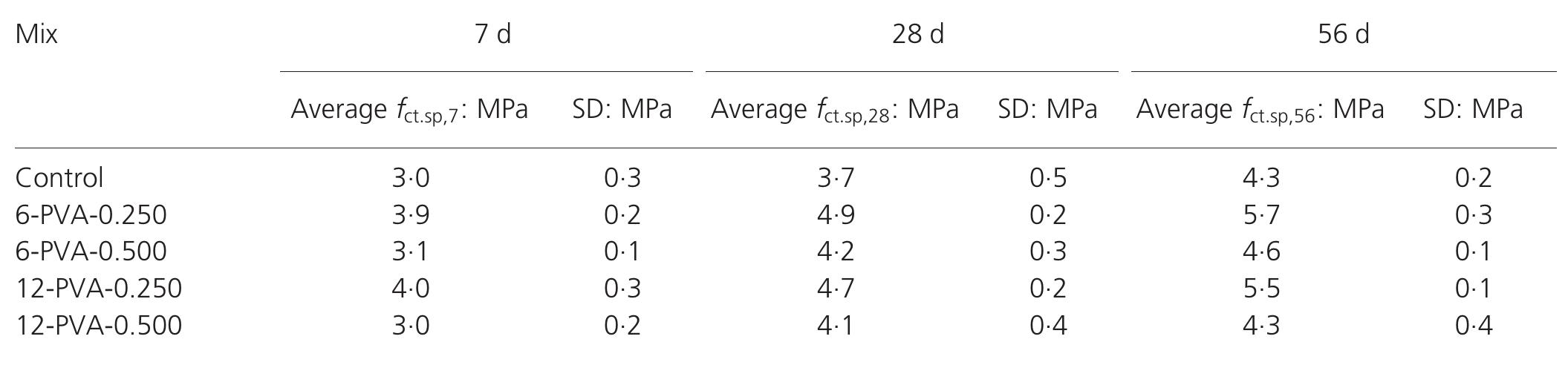This screenshot has height=365, width=1568.
Task: Click the 4·0 value for 12-PVA-0.250
Action: (x=411, y=289)
